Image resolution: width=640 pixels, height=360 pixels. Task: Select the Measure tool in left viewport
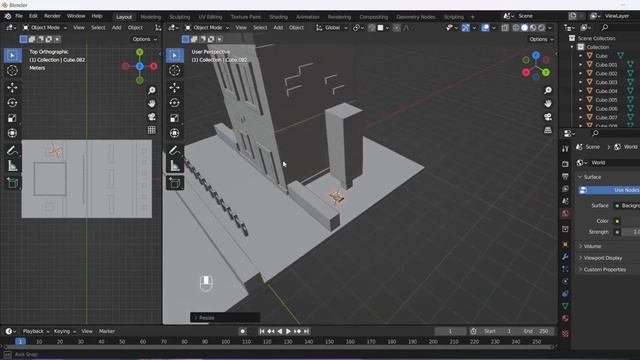point(12,166)
